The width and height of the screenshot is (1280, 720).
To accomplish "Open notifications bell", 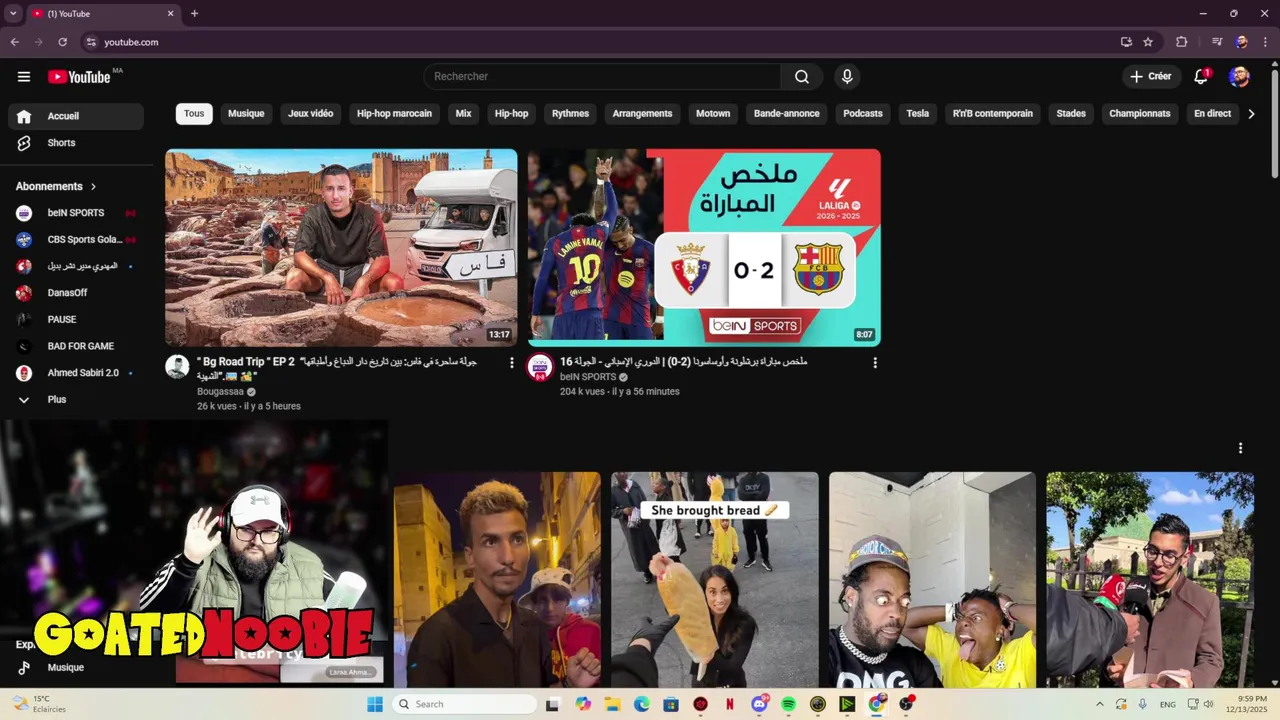I will click(x=1201, y=77).
